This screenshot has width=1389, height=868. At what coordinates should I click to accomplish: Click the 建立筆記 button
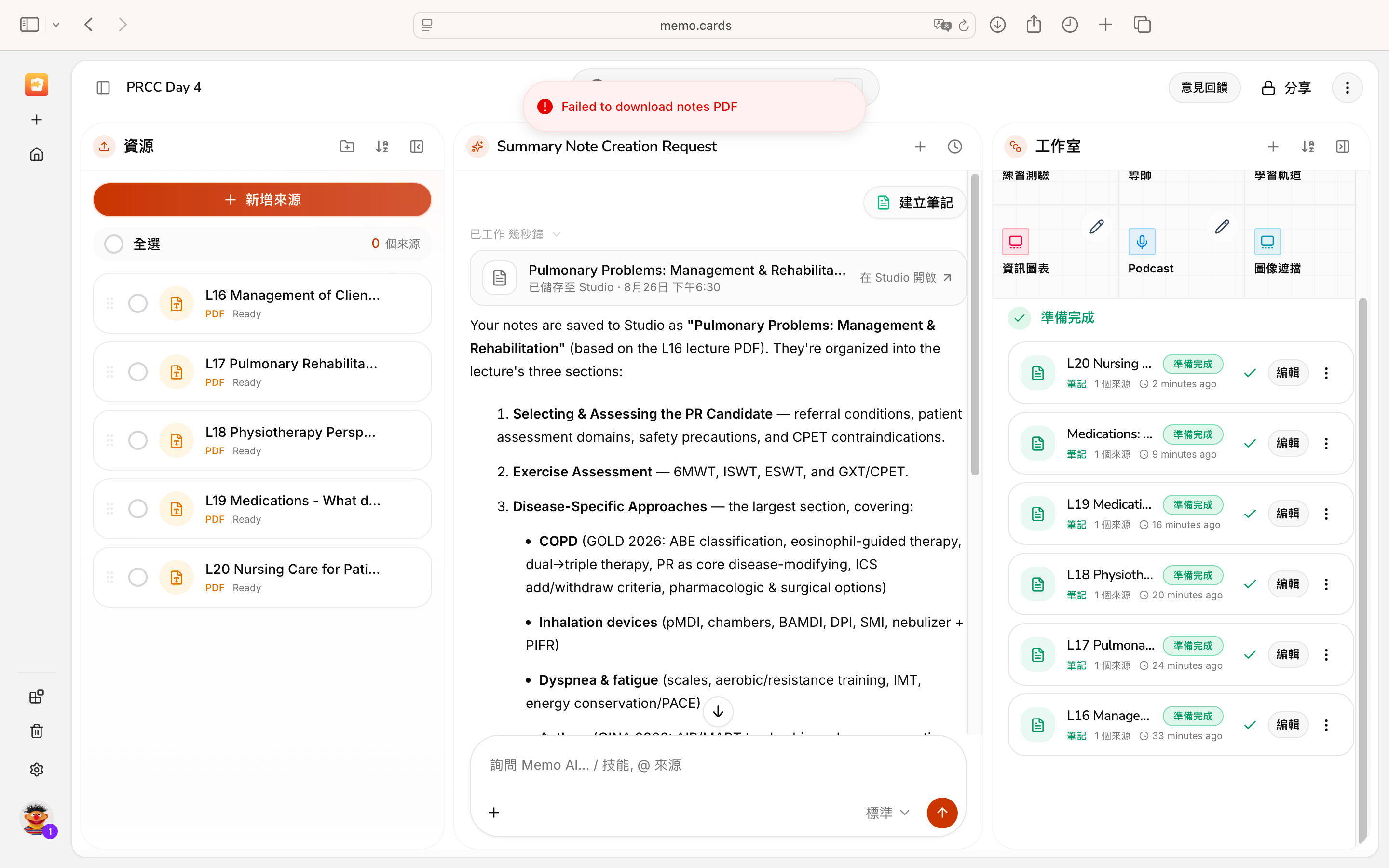point(914,202)
